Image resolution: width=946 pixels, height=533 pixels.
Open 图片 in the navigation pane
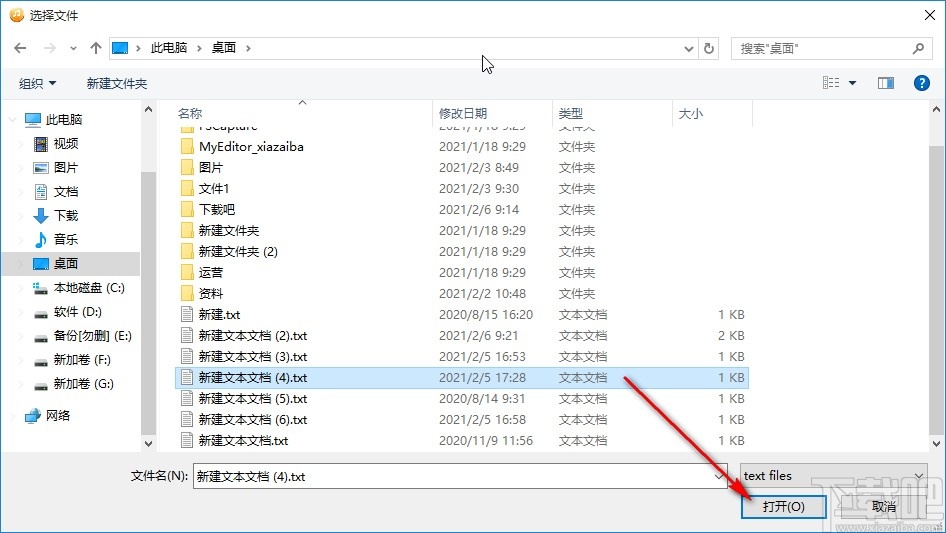pyautogui.click(x=66, y=167)
